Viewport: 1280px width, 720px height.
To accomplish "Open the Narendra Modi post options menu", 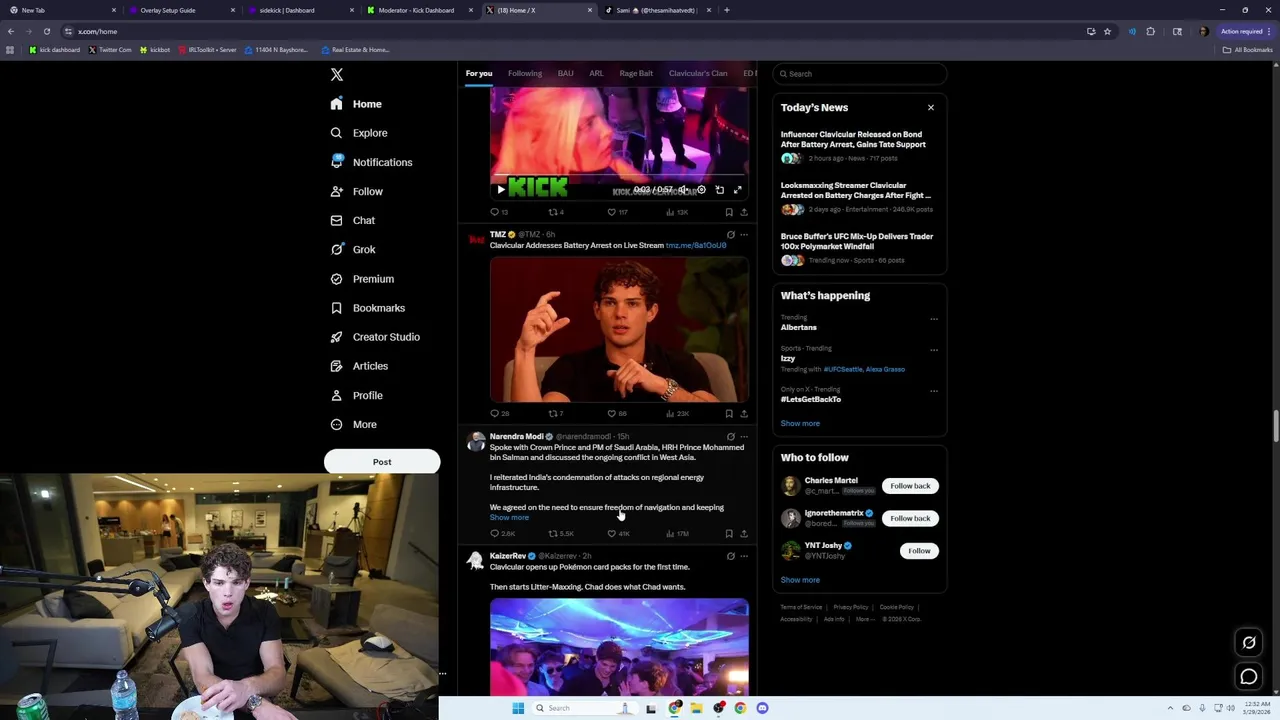I will (x=743, y=437).
